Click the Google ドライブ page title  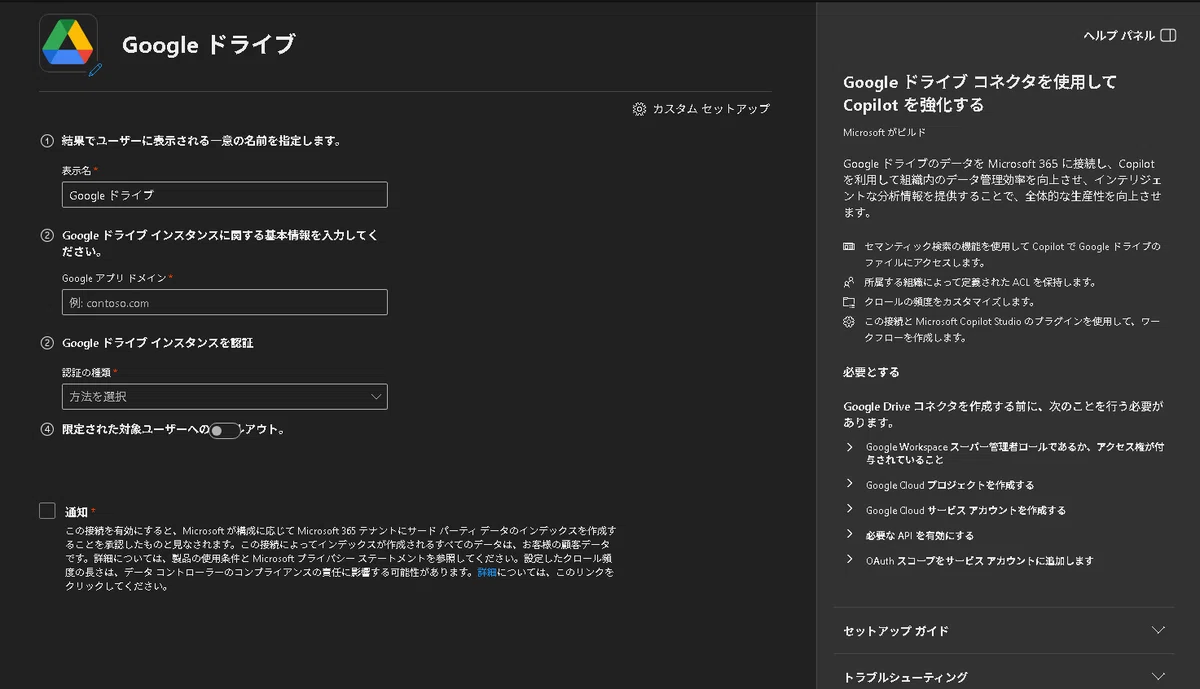click(x=208, y=45)
